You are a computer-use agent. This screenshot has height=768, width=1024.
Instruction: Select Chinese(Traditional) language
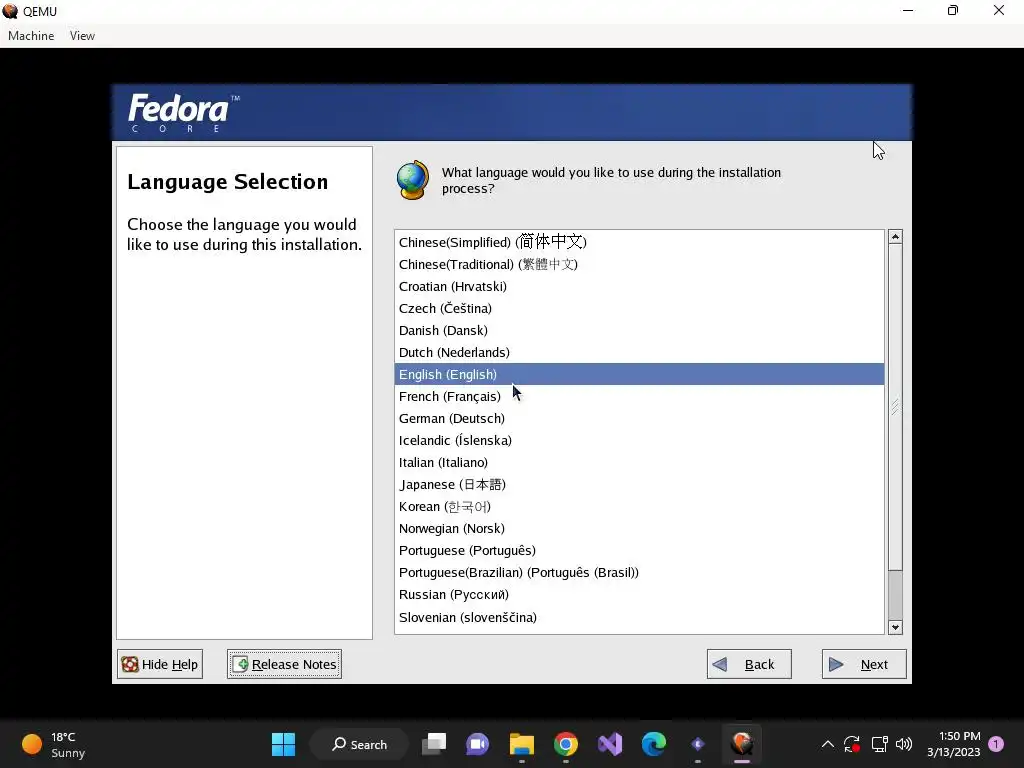pyautogui.click(x=639, y=264)
